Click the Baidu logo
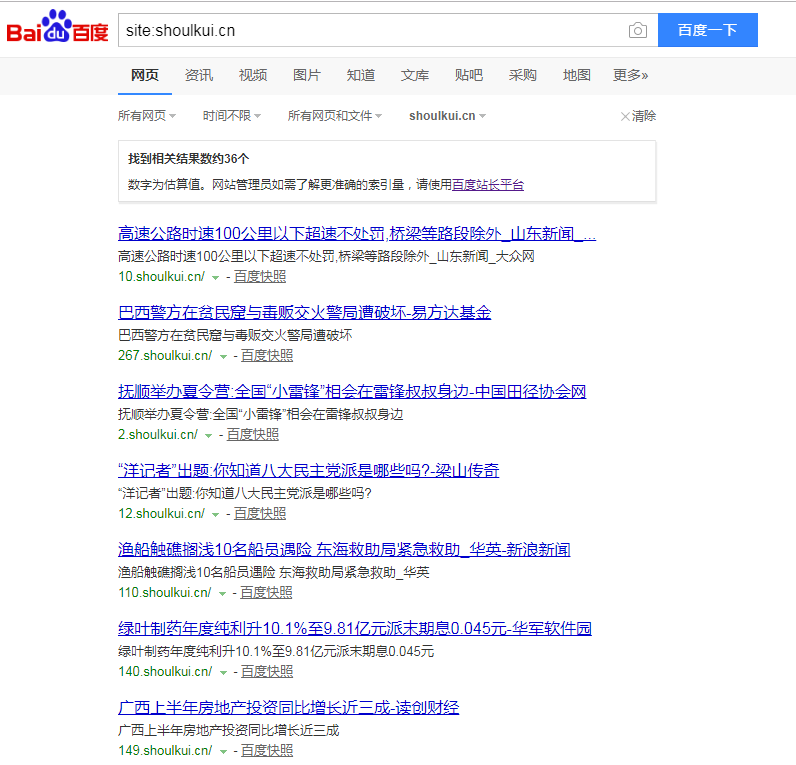Screen dimensions: 796x765 (x=57, y=26)
